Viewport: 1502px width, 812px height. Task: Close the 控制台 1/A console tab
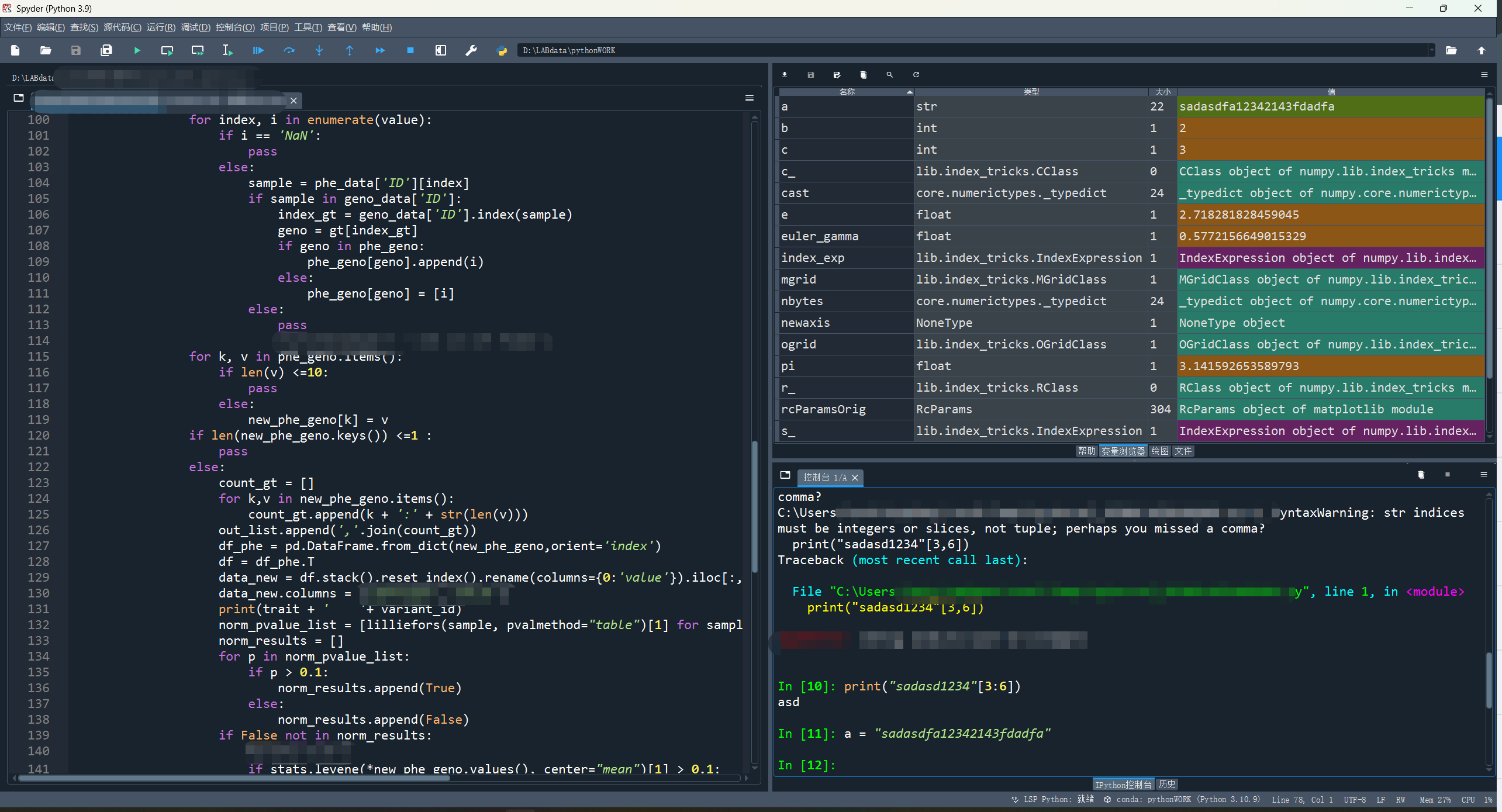(x=855, y=478)
